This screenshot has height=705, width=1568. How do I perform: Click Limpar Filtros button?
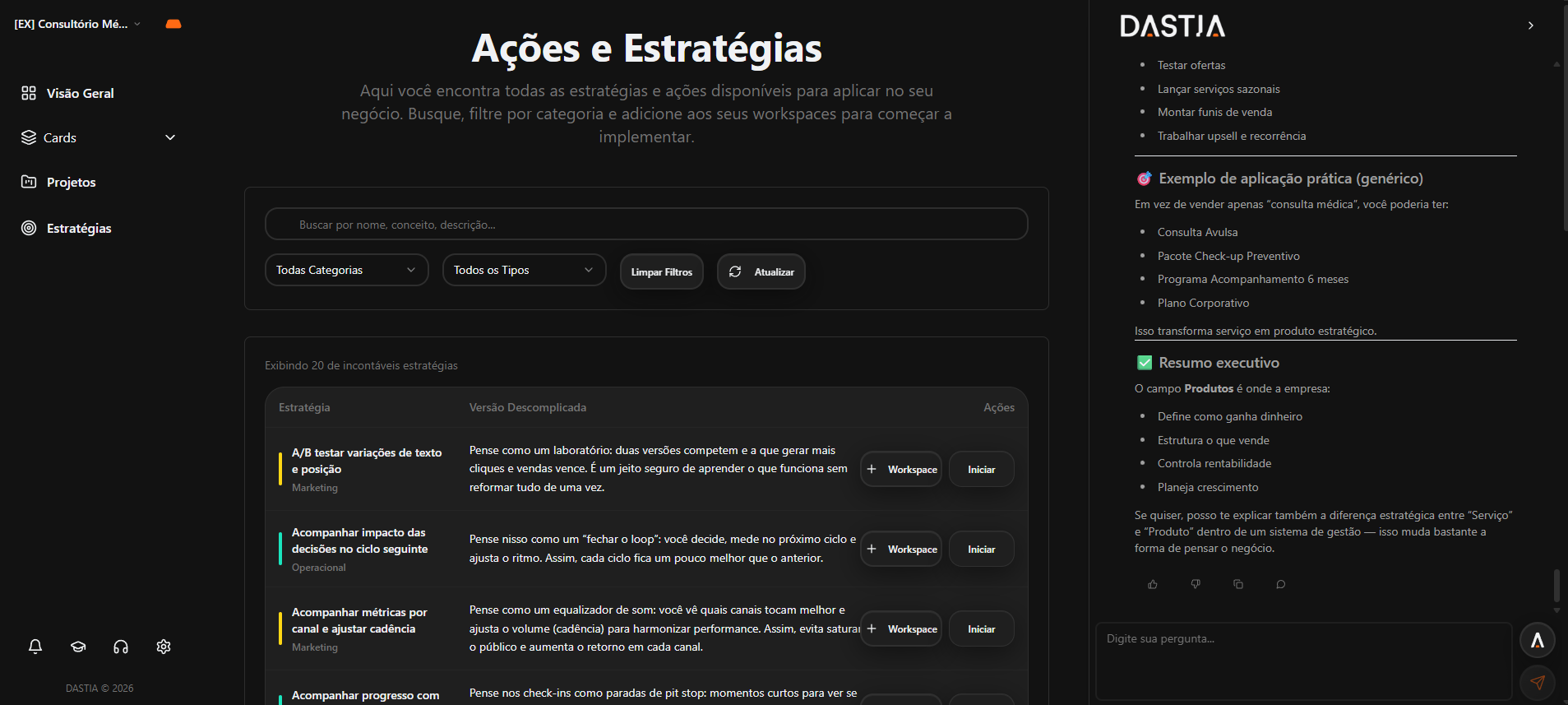point(661,271)
